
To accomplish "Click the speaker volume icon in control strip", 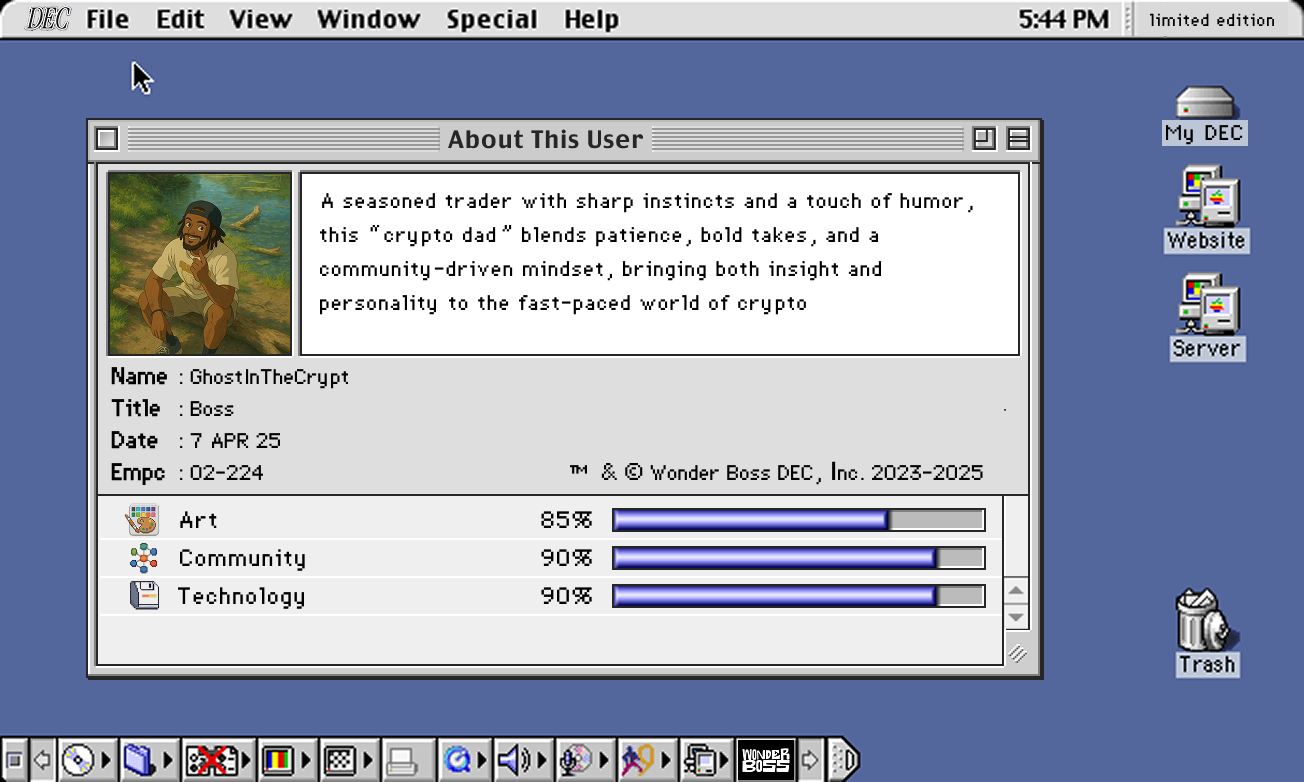I will [515, 761].
